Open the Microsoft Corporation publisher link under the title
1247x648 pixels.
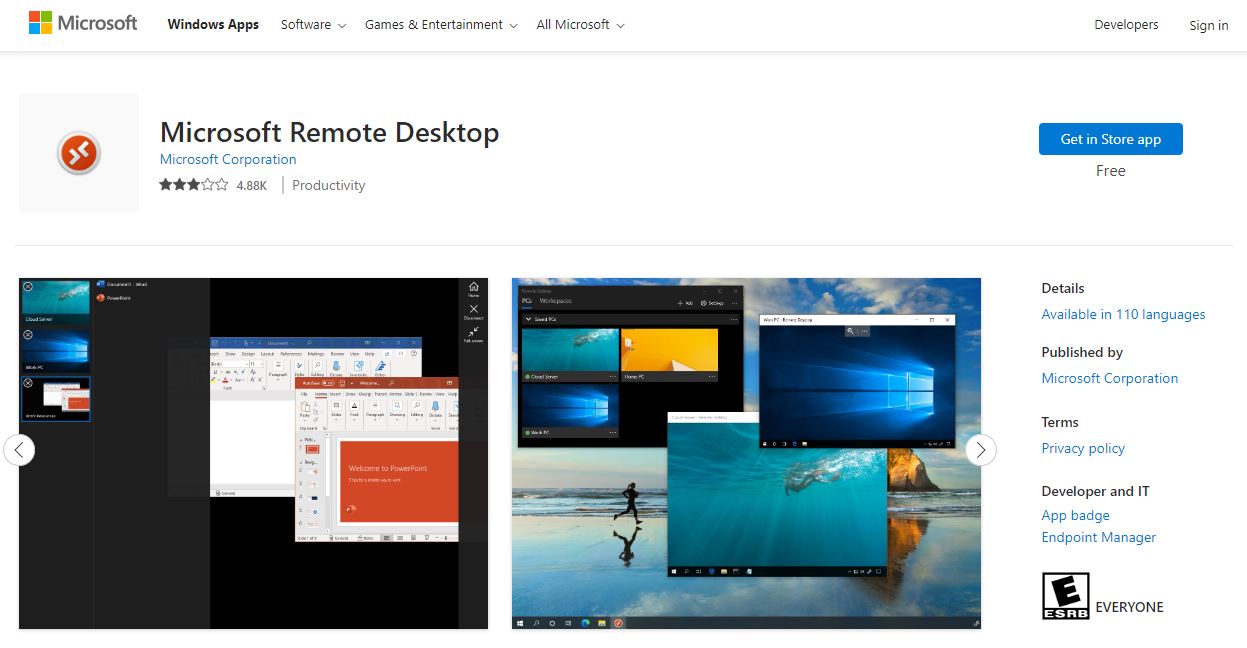[x=228, y=159]
